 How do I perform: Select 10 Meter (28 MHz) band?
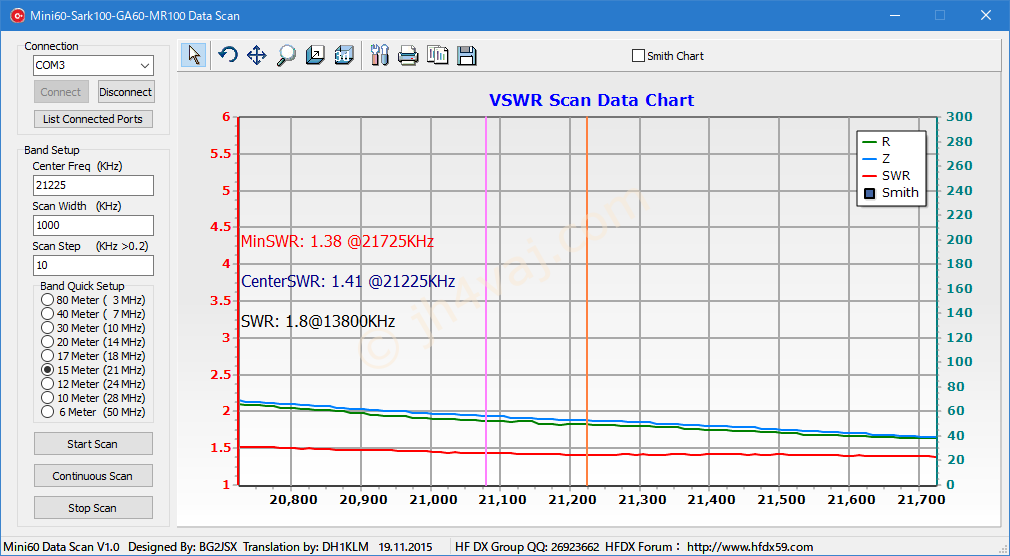[93, 398]
